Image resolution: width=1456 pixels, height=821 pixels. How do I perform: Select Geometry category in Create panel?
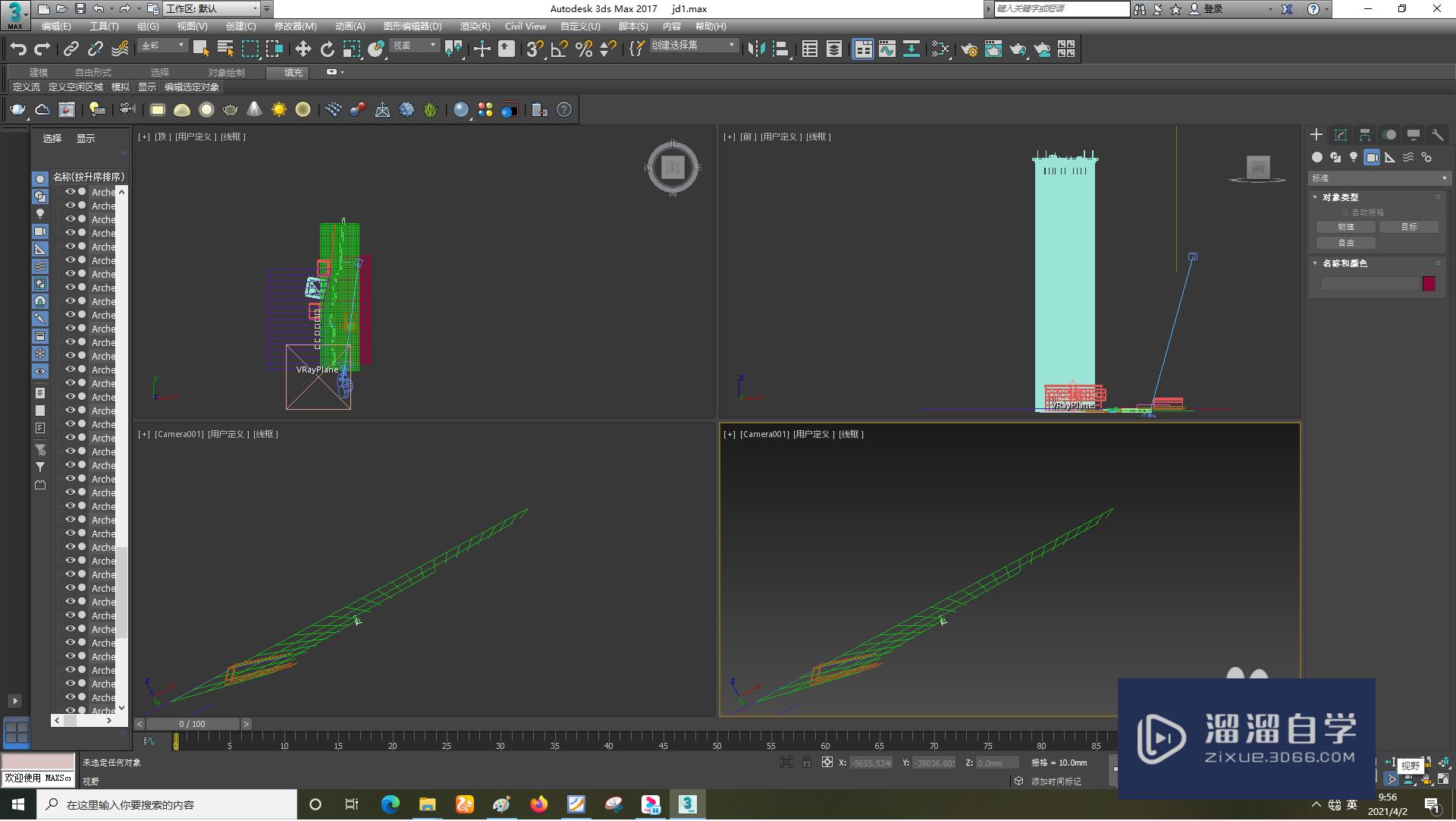tap(1317, 157)
